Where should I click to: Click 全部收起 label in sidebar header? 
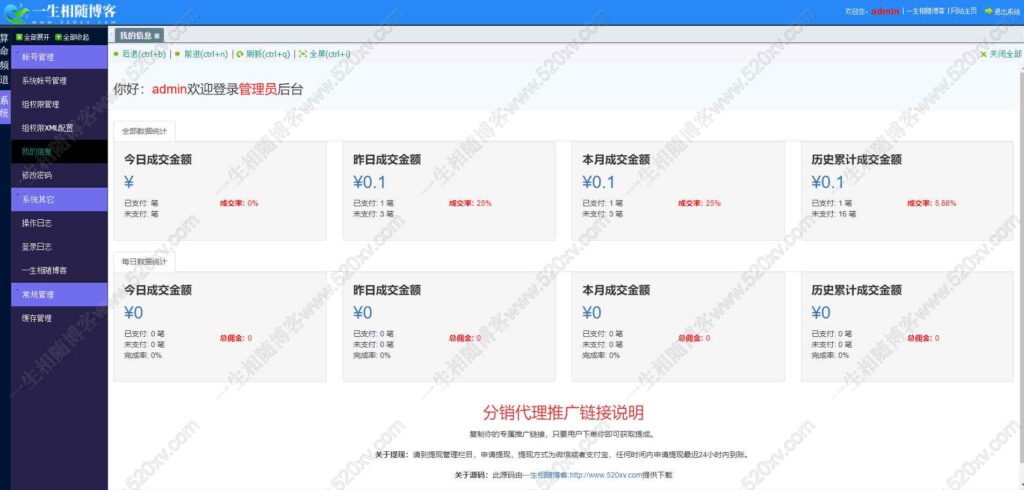[76, 37]
